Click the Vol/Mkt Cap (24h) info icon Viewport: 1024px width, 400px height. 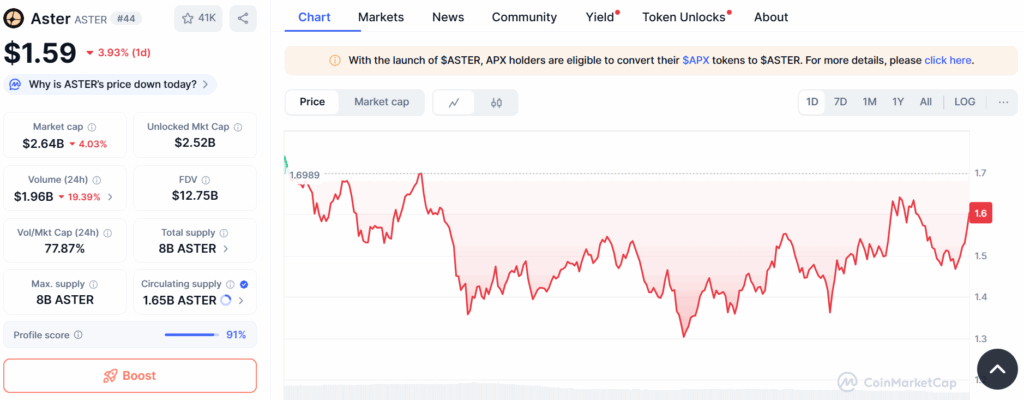point(107,233)
